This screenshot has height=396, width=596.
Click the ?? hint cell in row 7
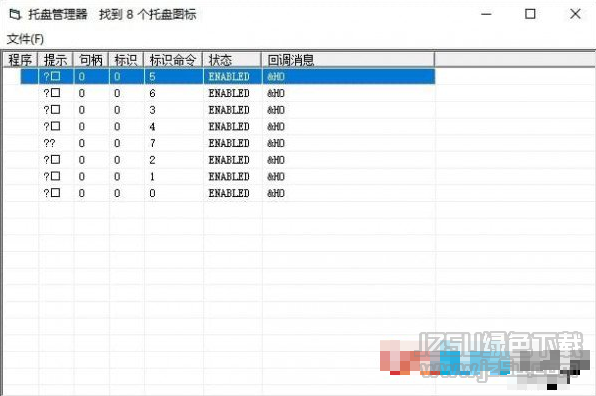pyautogui.click(x=49, y=143)
